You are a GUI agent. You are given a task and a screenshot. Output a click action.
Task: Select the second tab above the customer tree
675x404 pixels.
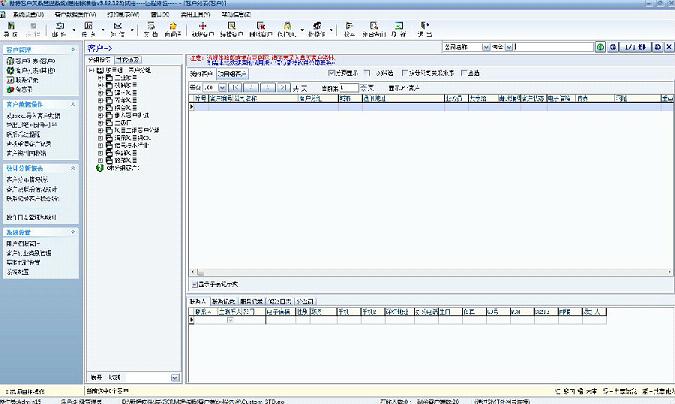128,60
